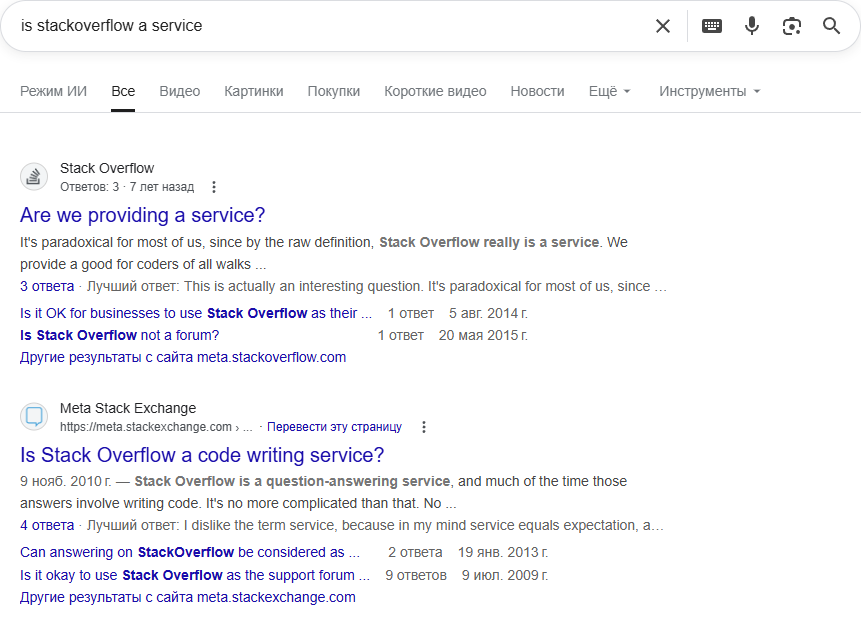
Task: Open options menu for Stack Overflow result
Action: pos(213,187)
